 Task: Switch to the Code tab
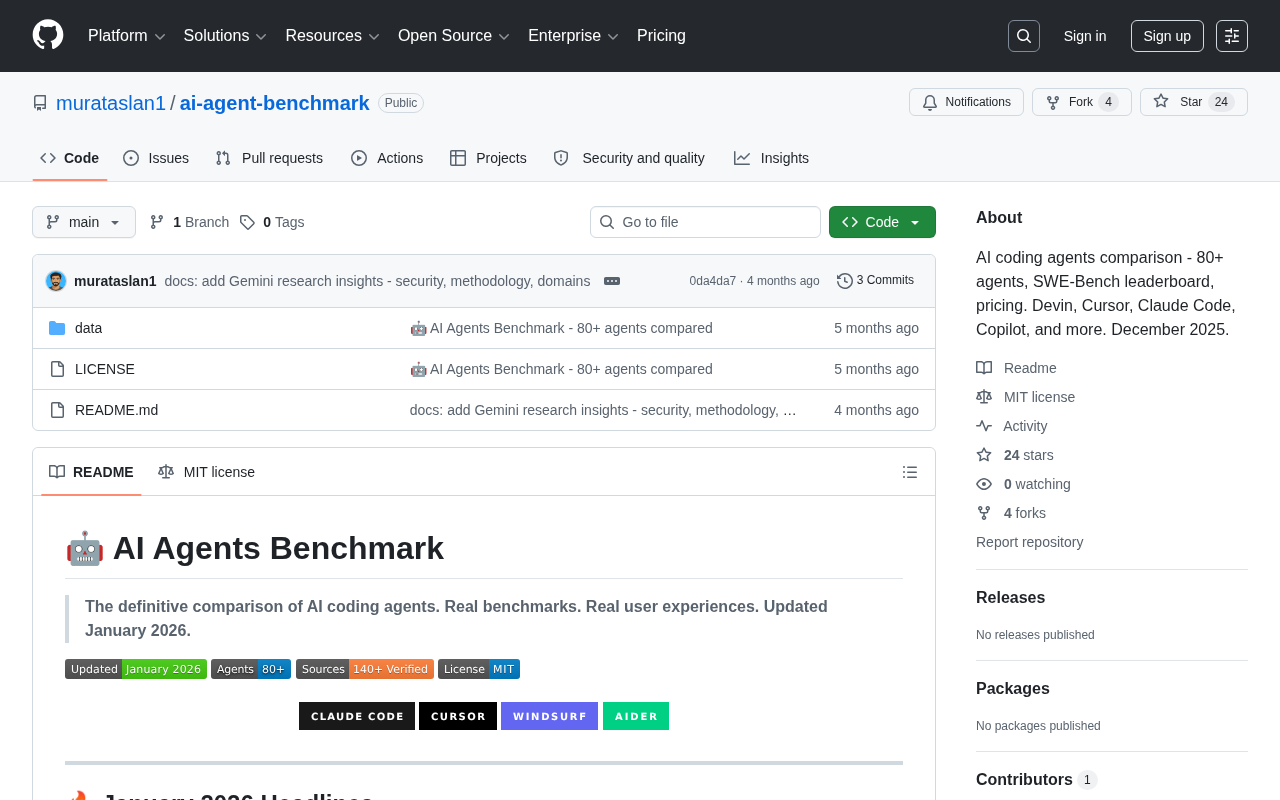(x=70, y=158)
